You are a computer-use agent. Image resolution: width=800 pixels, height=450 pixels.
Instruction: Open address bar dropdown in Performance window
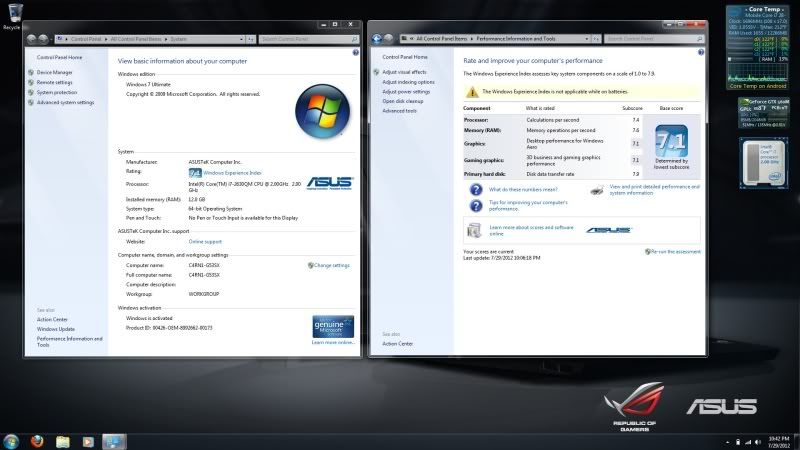point(587,39)
